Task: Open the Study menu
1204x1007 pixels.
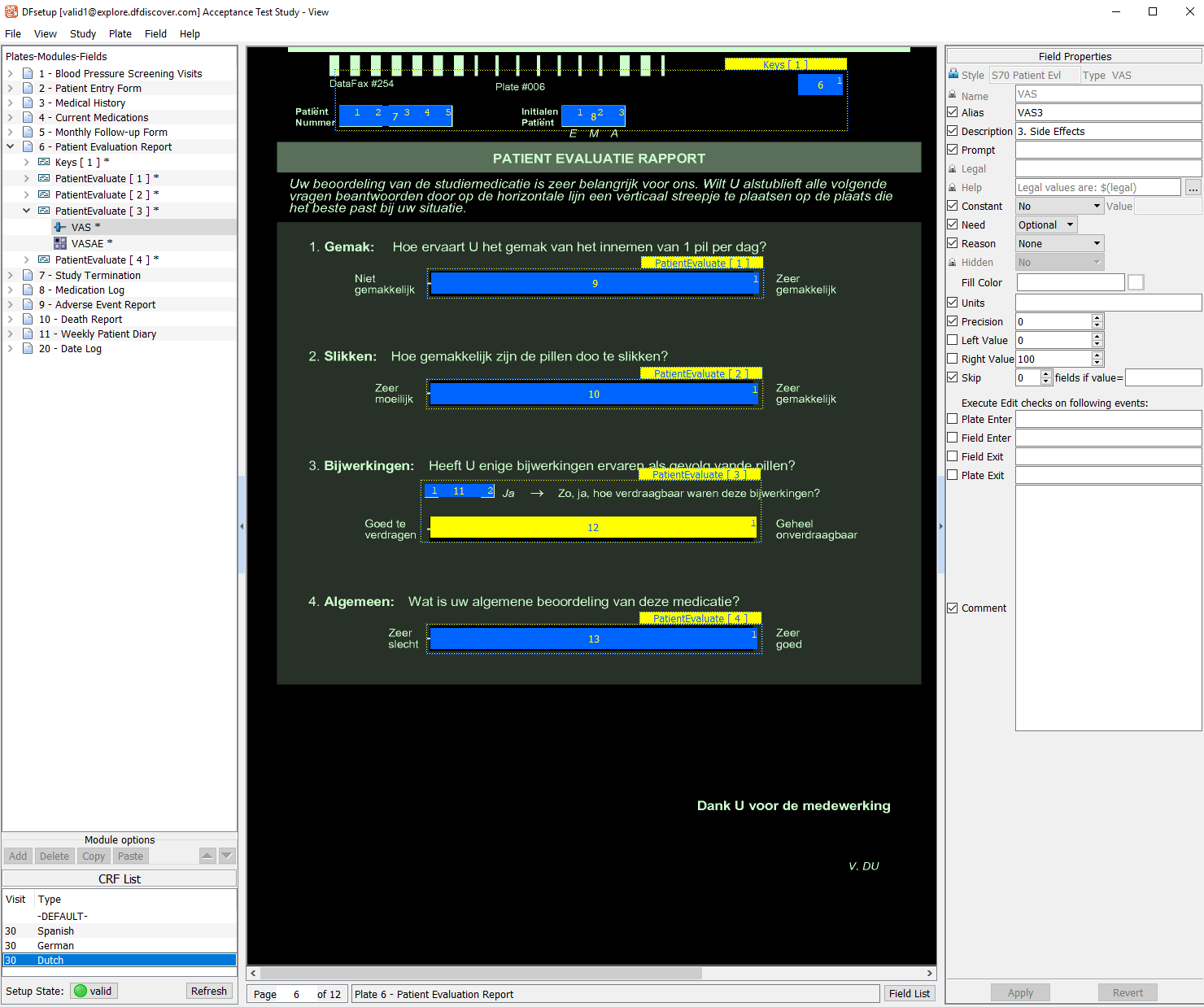Action: 83,34
